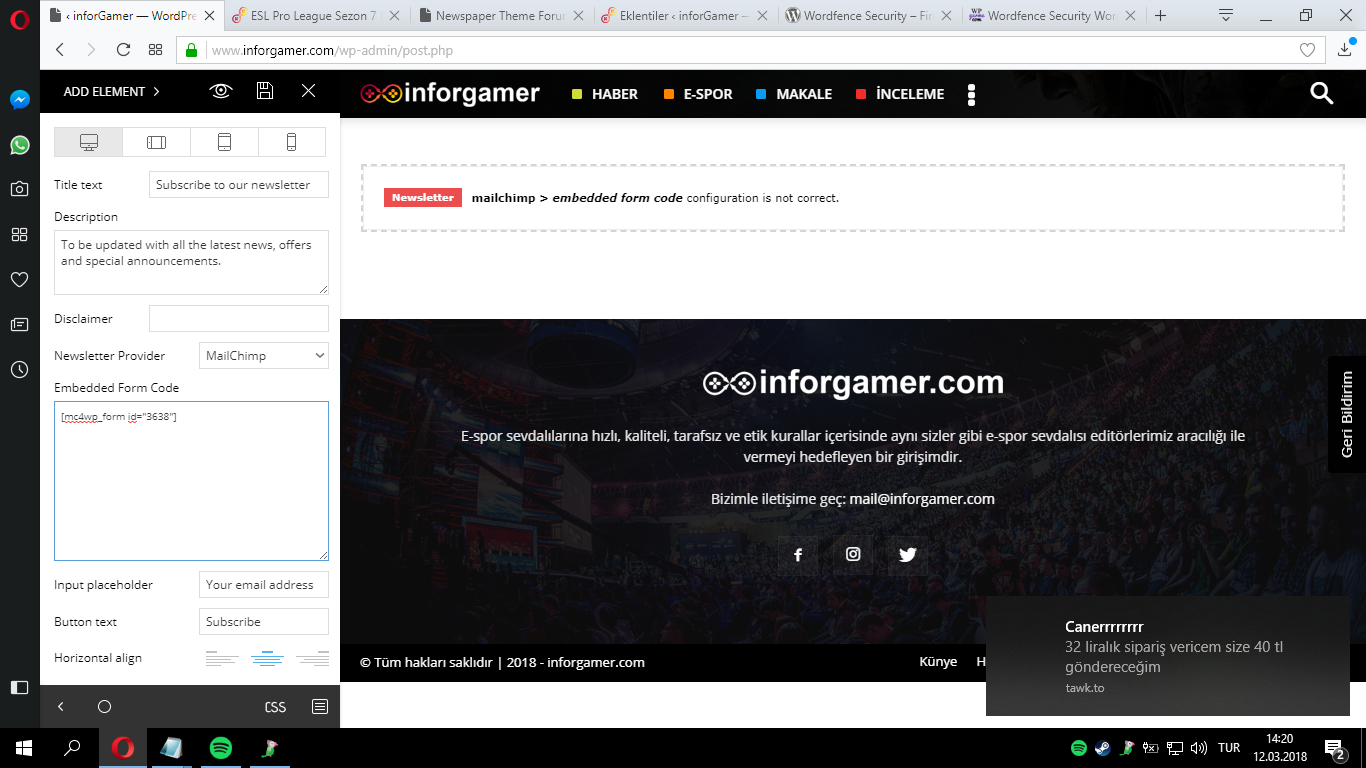Click the Title text input field
Viewport: 1366px width, 768px height.
click(239, 184)
